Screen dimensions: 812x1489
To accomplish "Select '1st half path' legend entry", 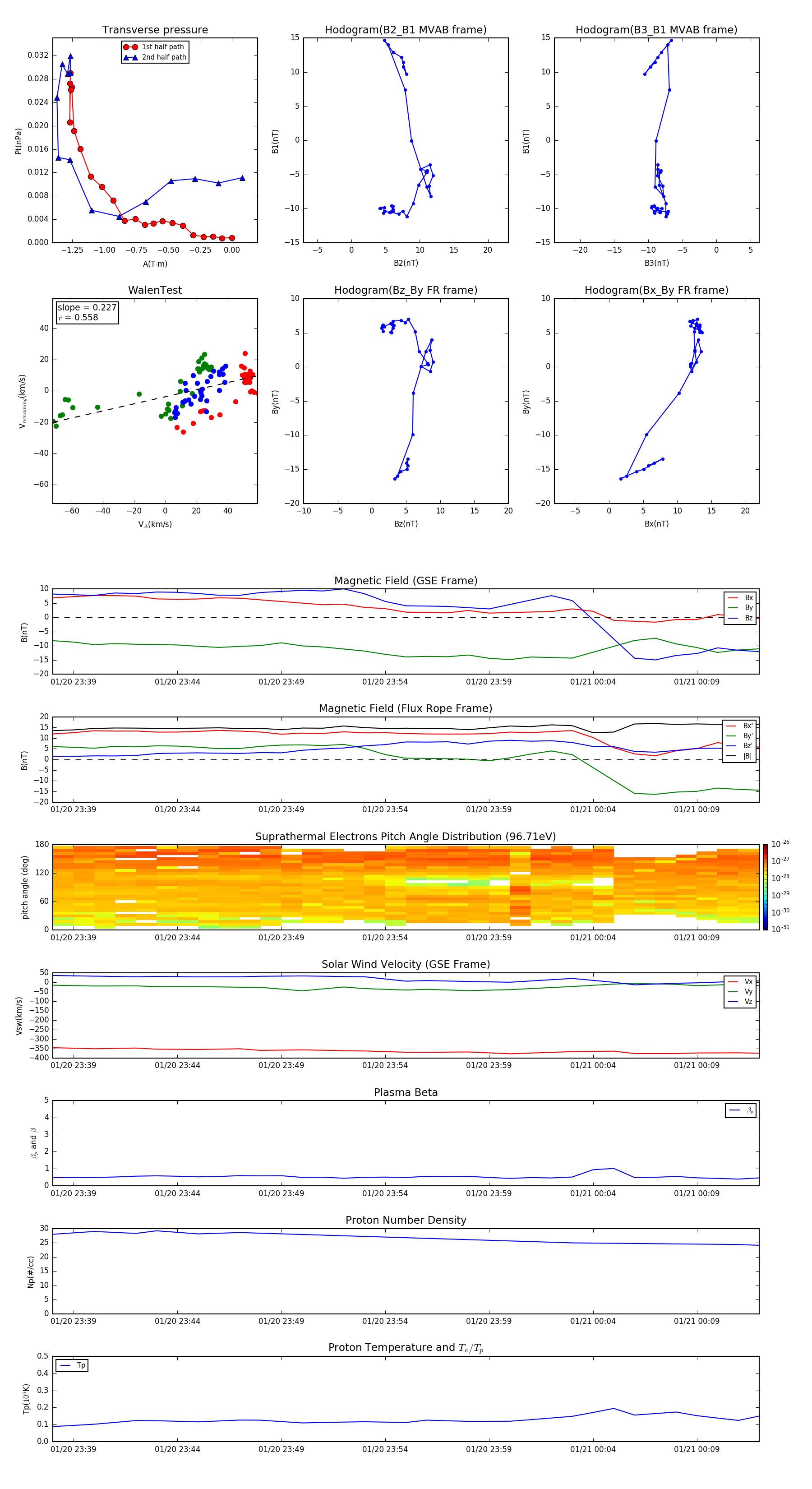I will (155, 47).
